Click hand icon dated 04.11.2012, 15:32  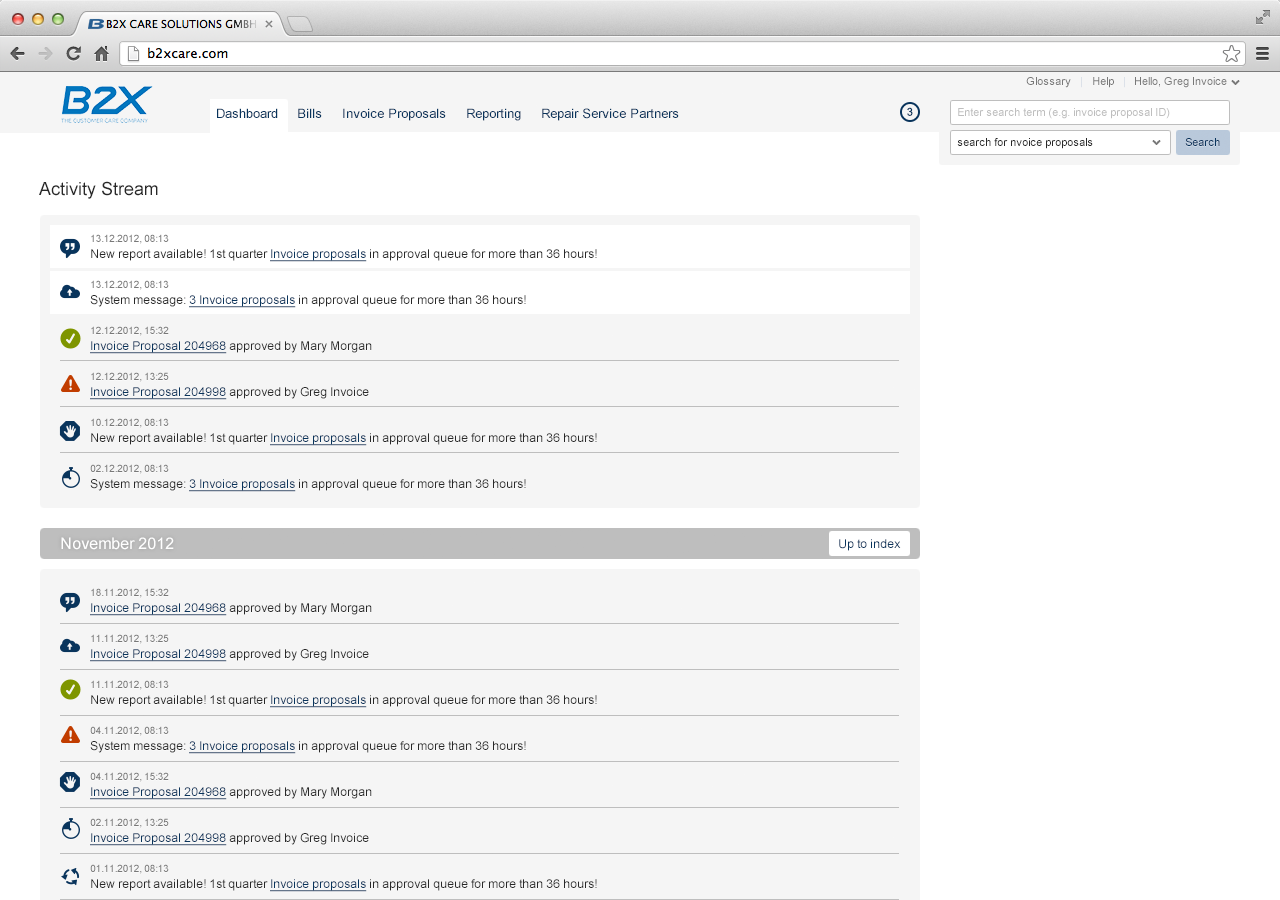click(x=70, y=781)
